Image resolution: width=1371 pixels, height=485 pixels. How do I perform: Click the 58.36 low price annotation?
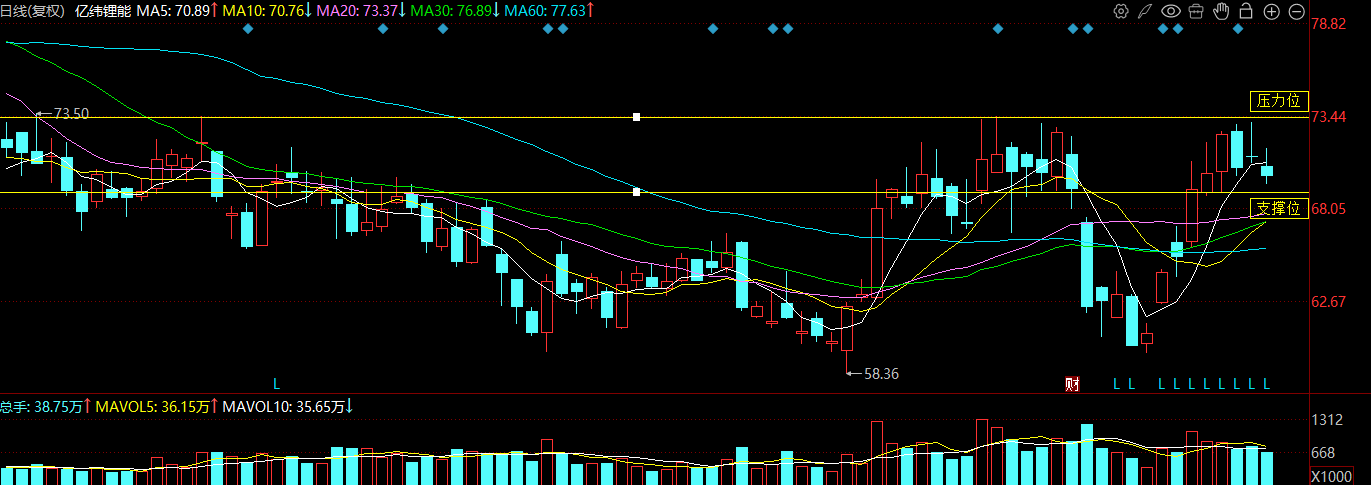[x=880, y=373]
